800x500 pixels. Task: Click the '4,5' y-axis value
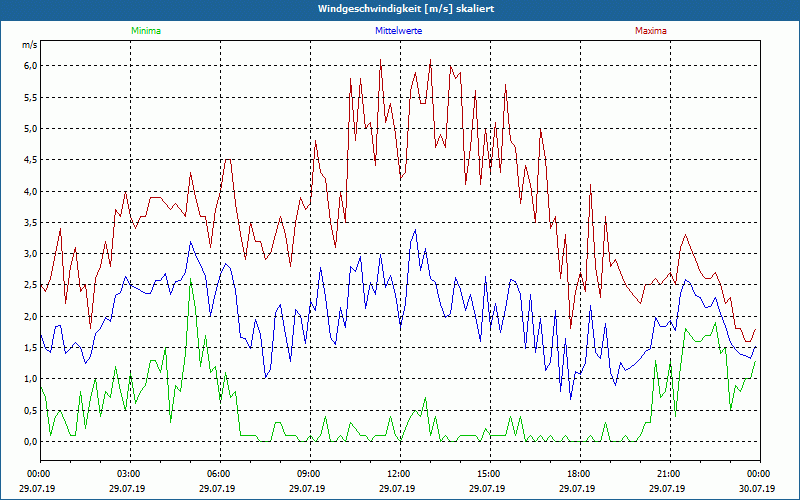(31, 160)
